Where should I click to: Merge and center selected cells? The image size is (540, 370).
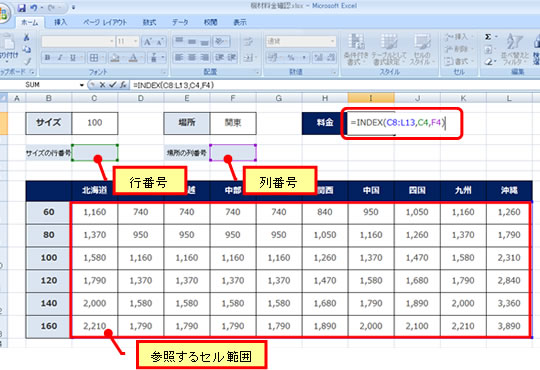(249, 58)
